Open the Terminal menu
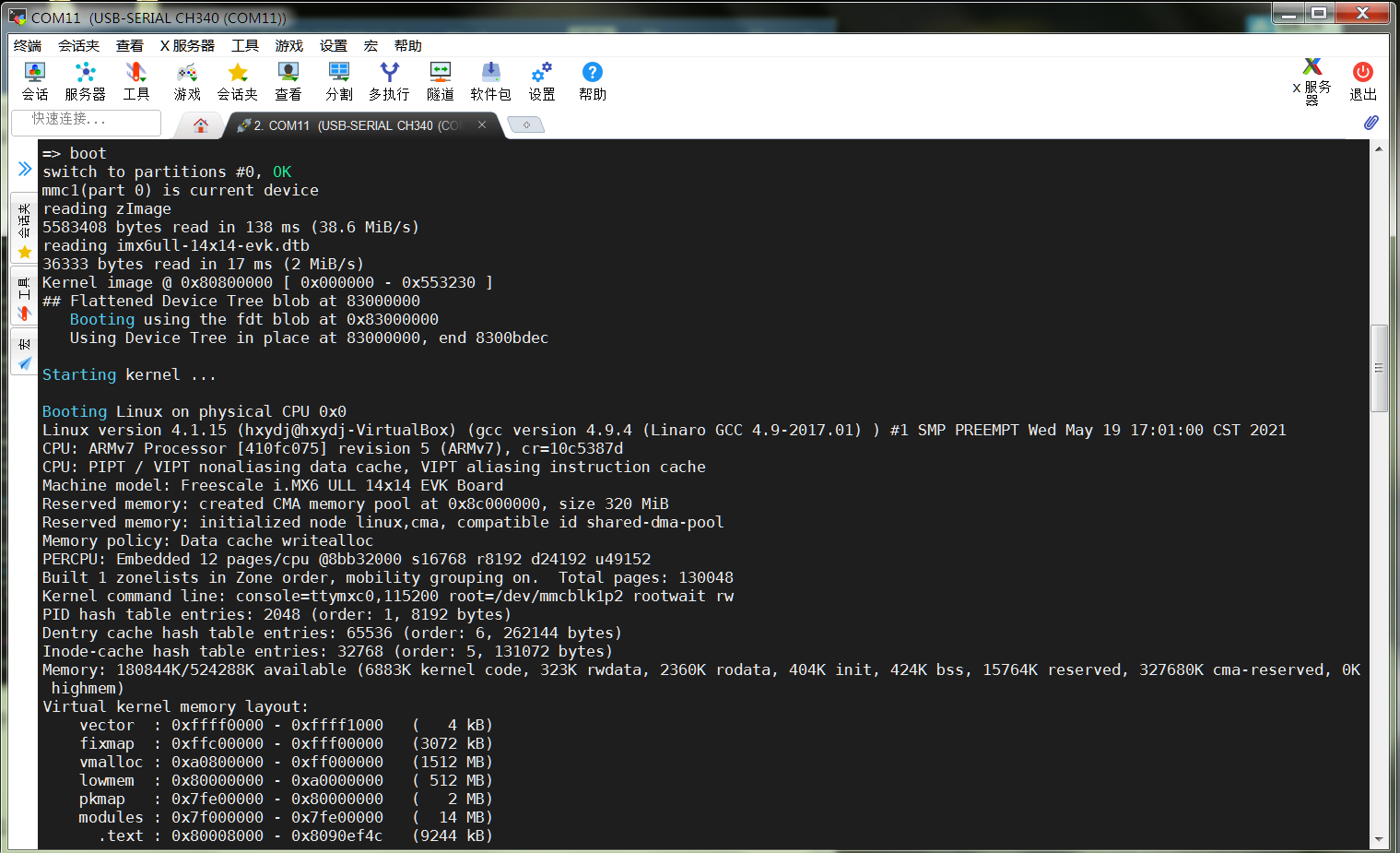The width and height of the screenshot is (1400, 853). pos(27,45)
